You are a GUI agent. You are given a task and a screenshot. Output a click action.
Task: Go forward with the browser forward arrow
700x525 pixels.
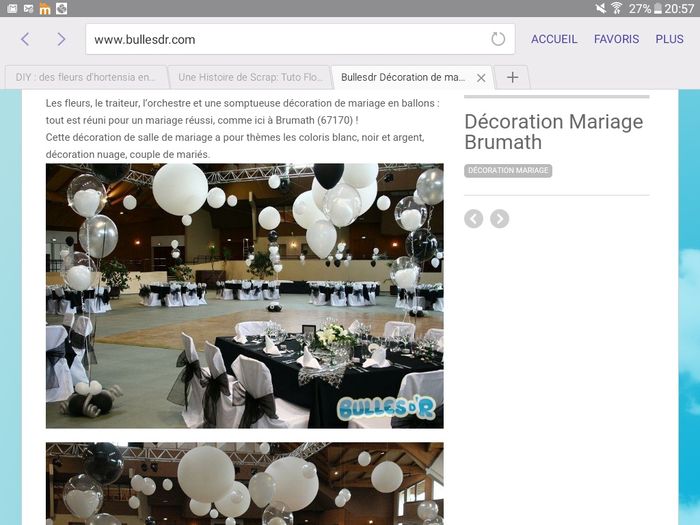(x=61, y=39)
